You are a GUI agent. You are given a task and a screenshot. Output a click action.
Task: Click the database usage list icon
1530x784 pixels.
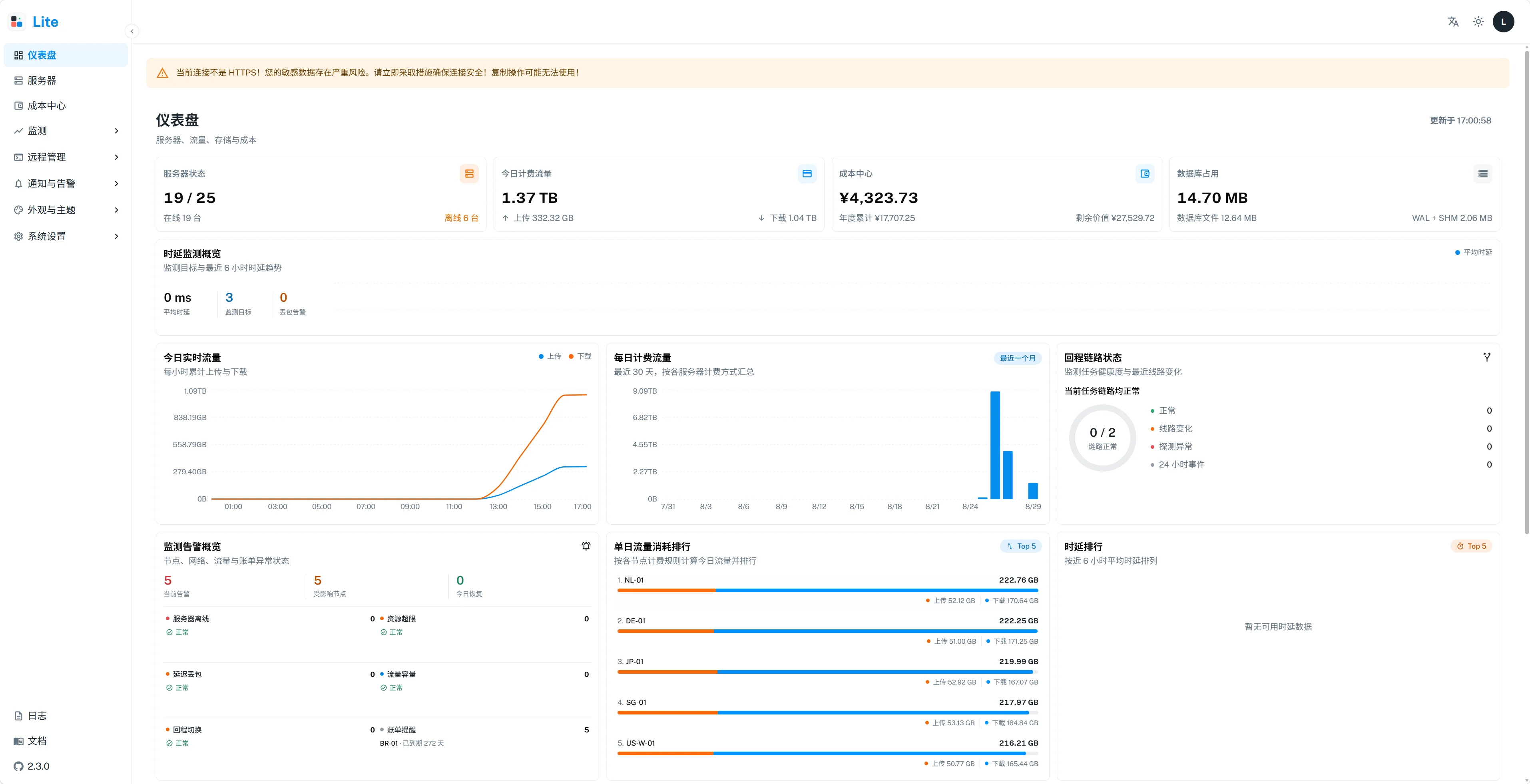[x=1483, y=174]
